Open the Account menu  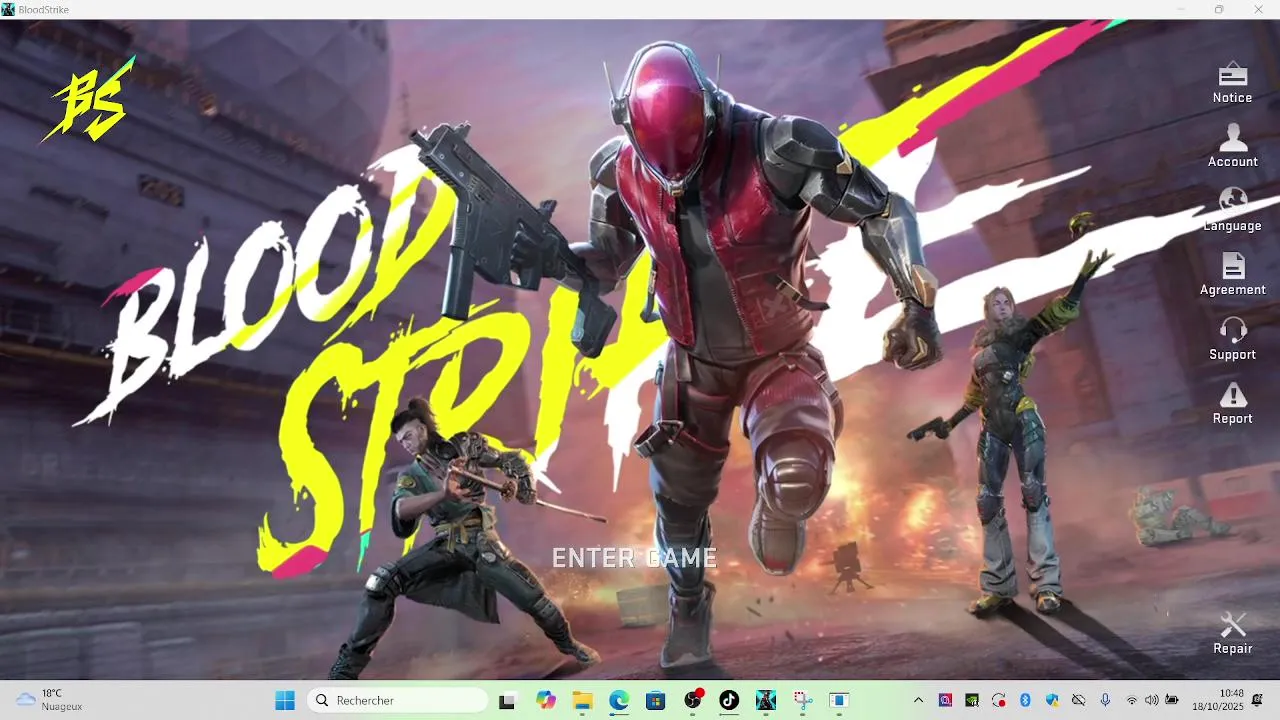(x=1232, y=146)
